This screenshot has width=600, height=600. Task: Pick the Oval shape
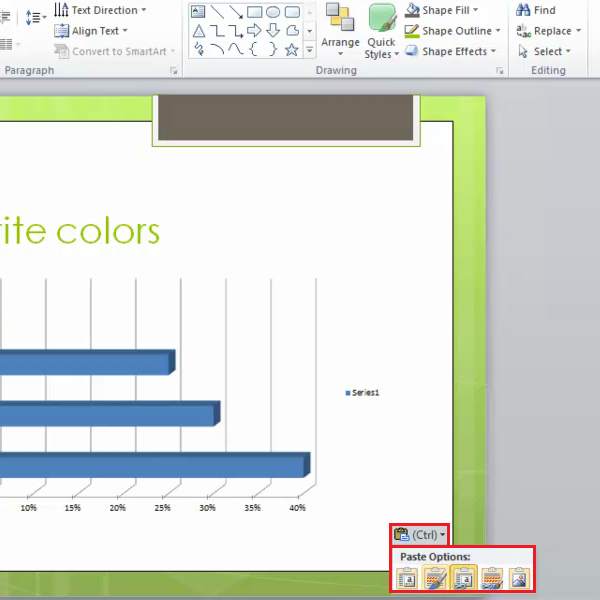[273, 12]
